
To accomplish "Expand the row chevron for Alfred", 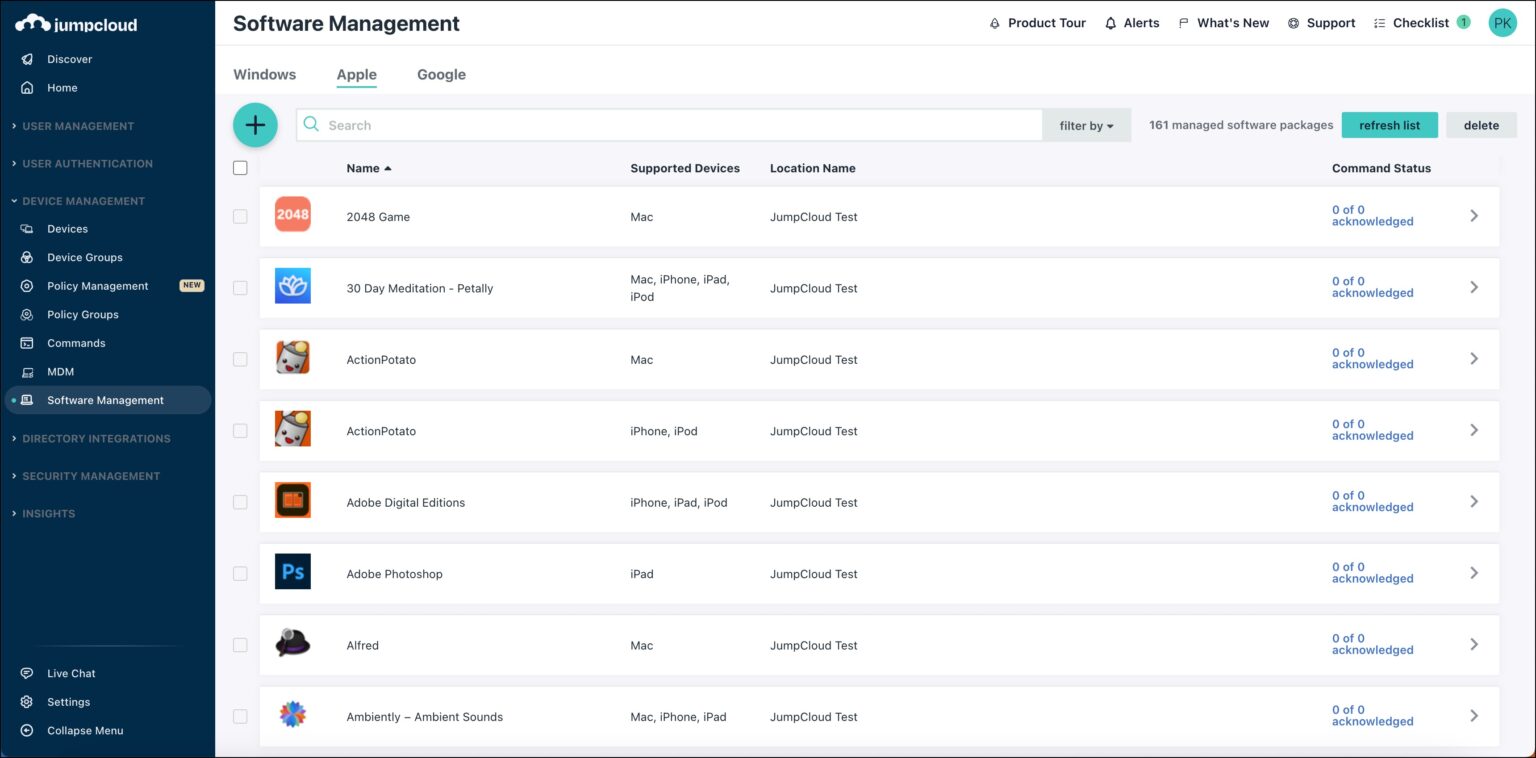I will coord(1474,644).
